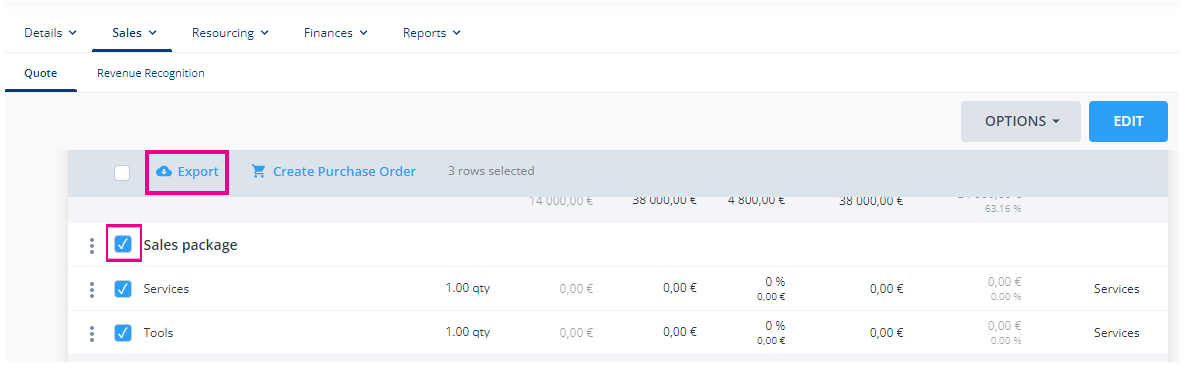Click the blue EDIT button

(1128, 121)
